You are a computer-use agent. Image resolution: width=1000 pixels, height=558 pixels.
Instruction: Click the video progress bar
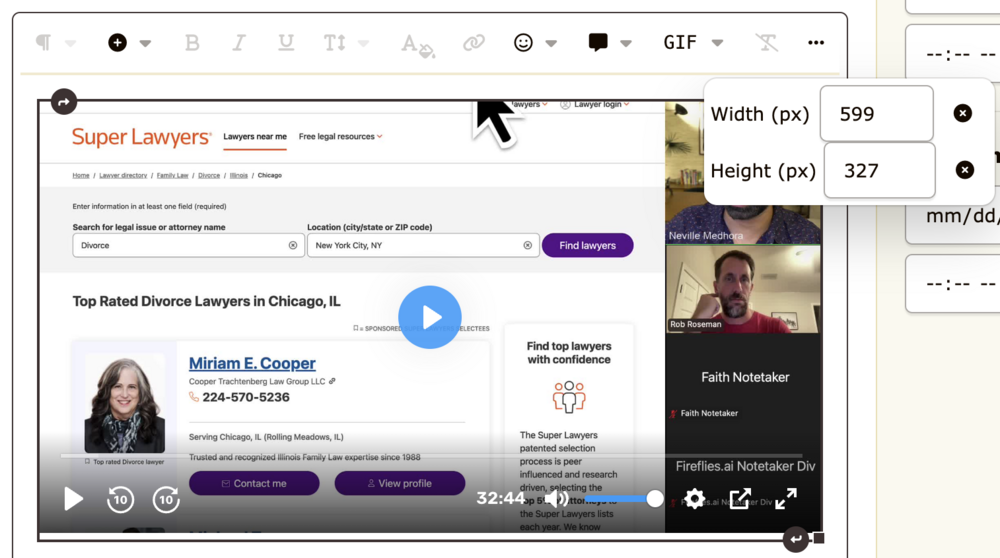pyautogui.click(x=431, y=455)
